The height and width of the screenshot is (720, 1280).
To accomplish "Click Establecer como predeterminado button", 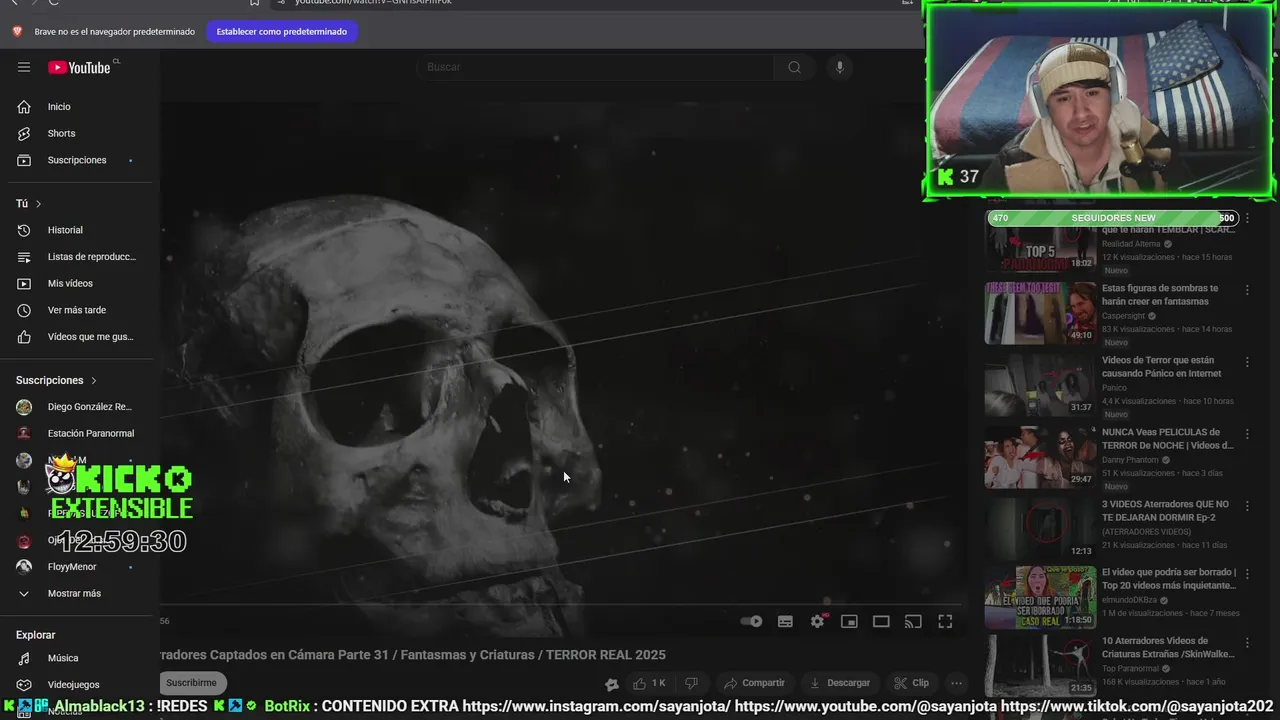I will point(282,32).
